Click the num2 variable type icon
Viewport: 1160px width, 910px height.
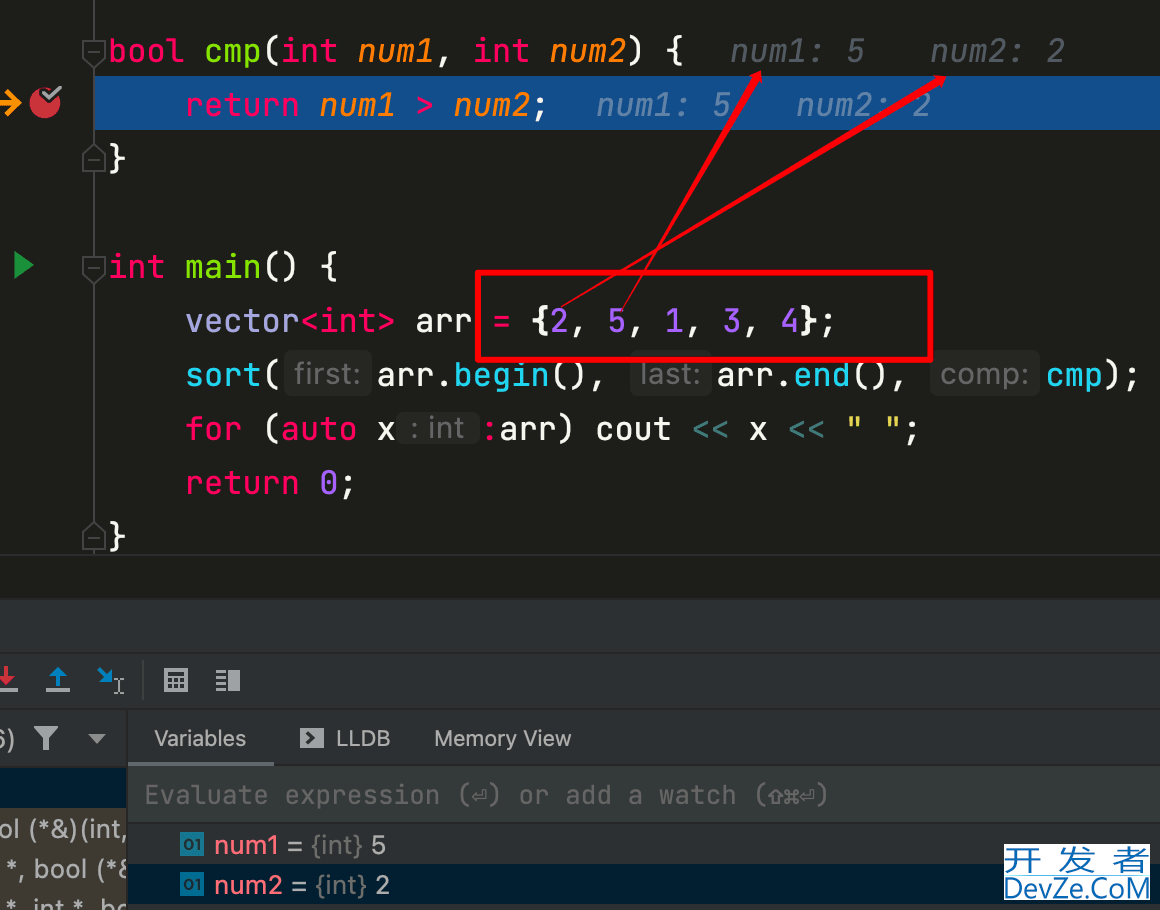(x=192, y=885)
